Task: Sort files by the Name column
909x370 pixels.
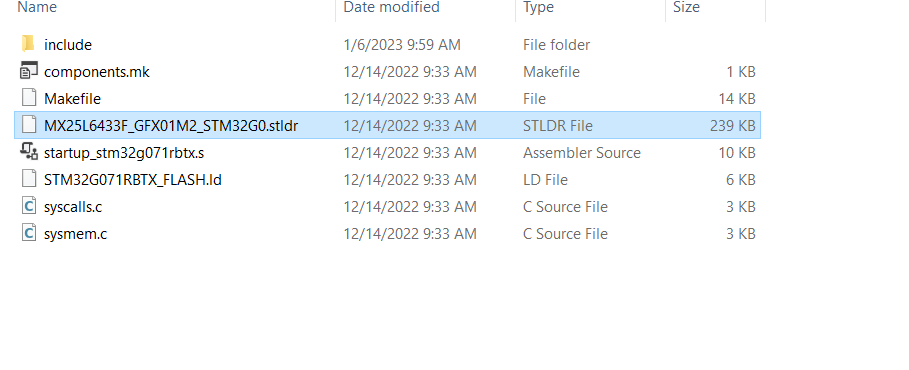Action: pos(37,7)
